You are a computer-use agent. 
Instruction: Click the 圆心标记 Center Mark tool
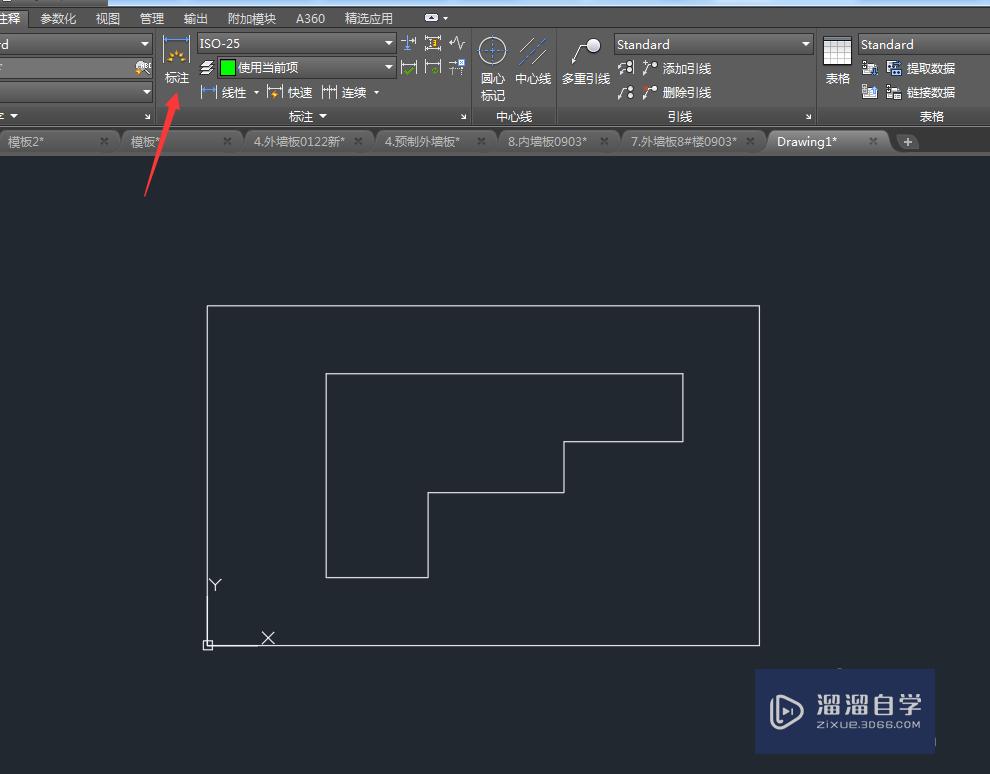pos(492,60)
